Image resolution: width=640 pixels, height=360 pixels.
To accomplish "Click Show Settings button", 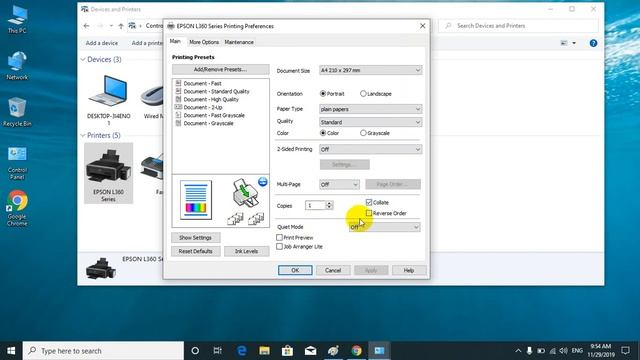I will point(196,238).
